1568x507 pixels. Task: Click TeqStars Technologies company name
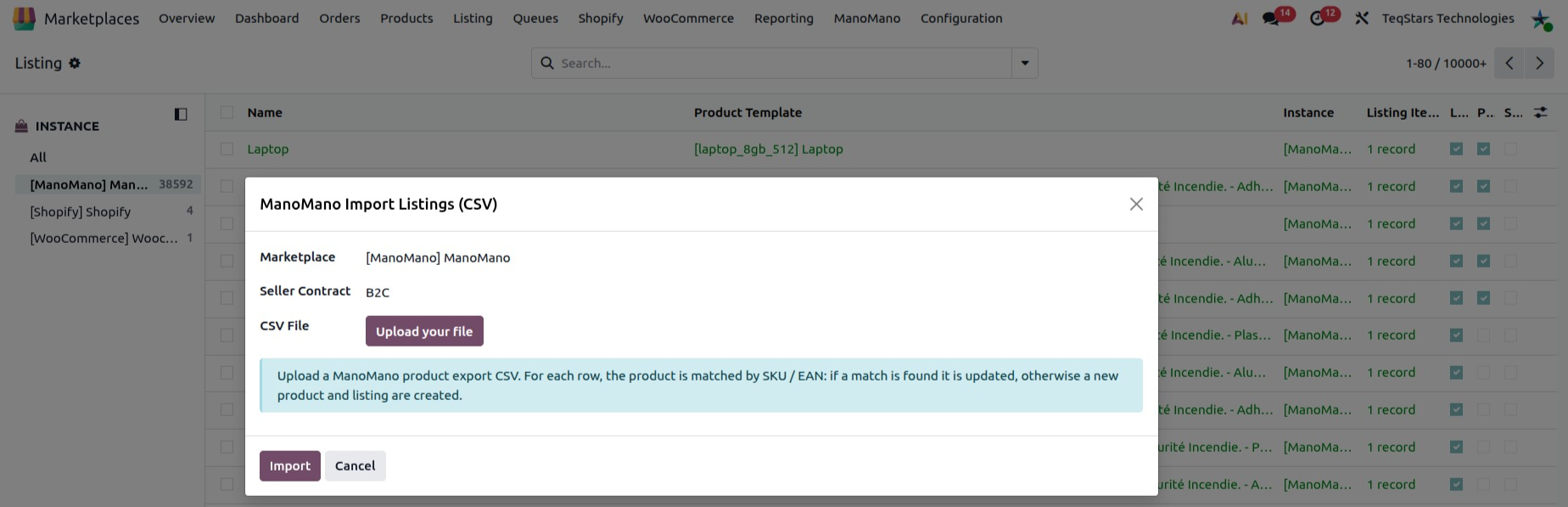tap(1448, 19)
